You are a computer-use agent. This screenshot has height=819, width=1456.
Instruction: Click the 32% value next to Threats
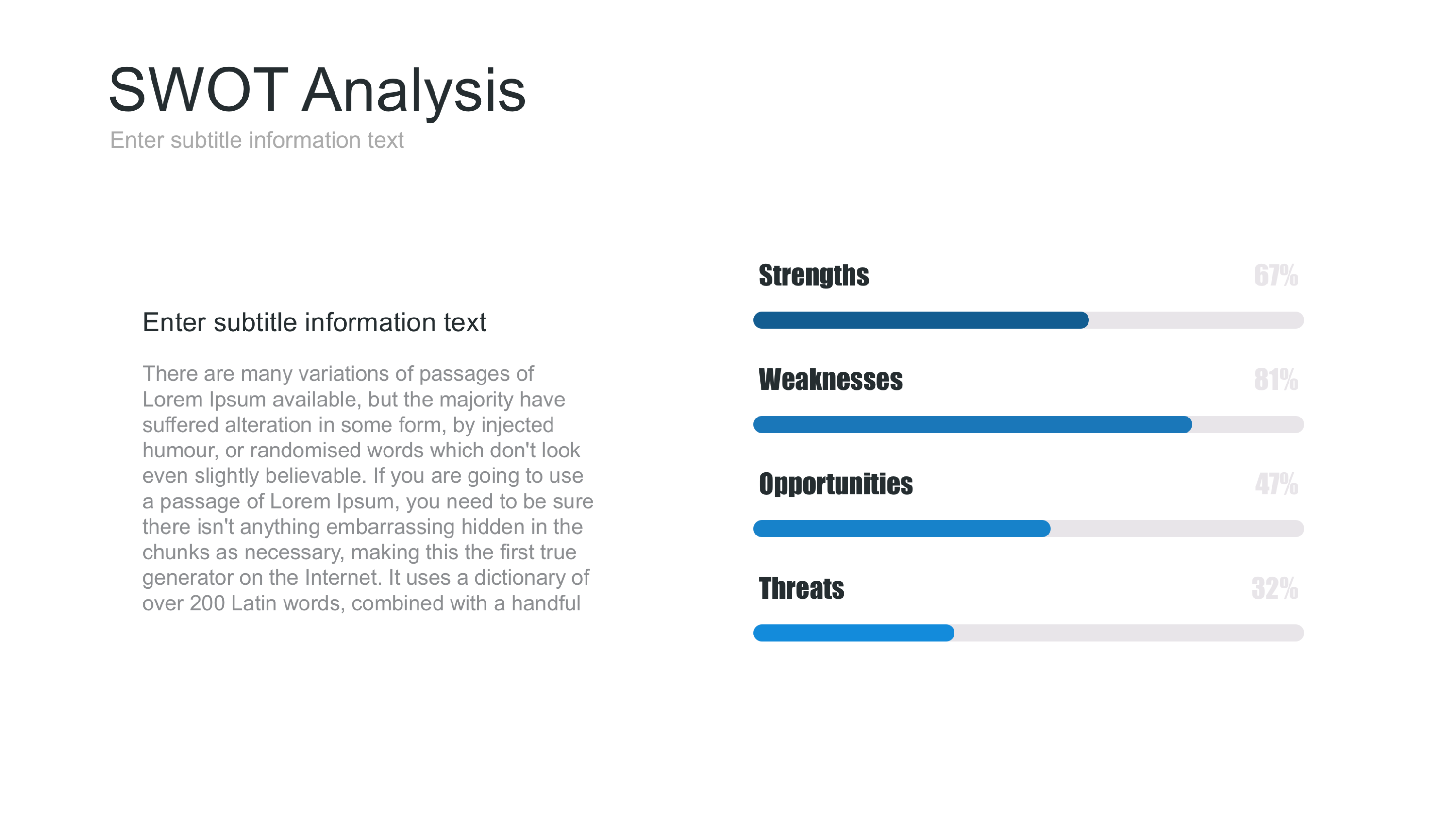pos(1274,588)
